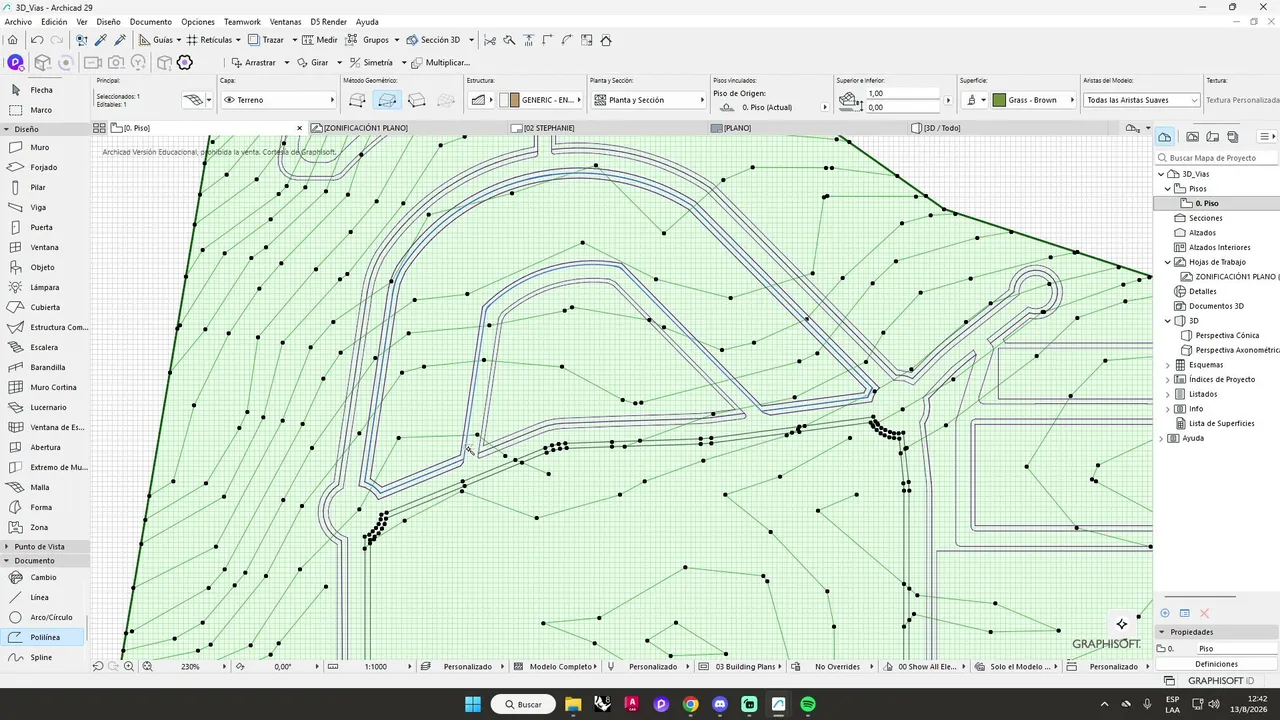Image resolution: width=1280 pixels, height=720 pixels.
Task: Click the Undo arrow icon
Action: (37, 40)
